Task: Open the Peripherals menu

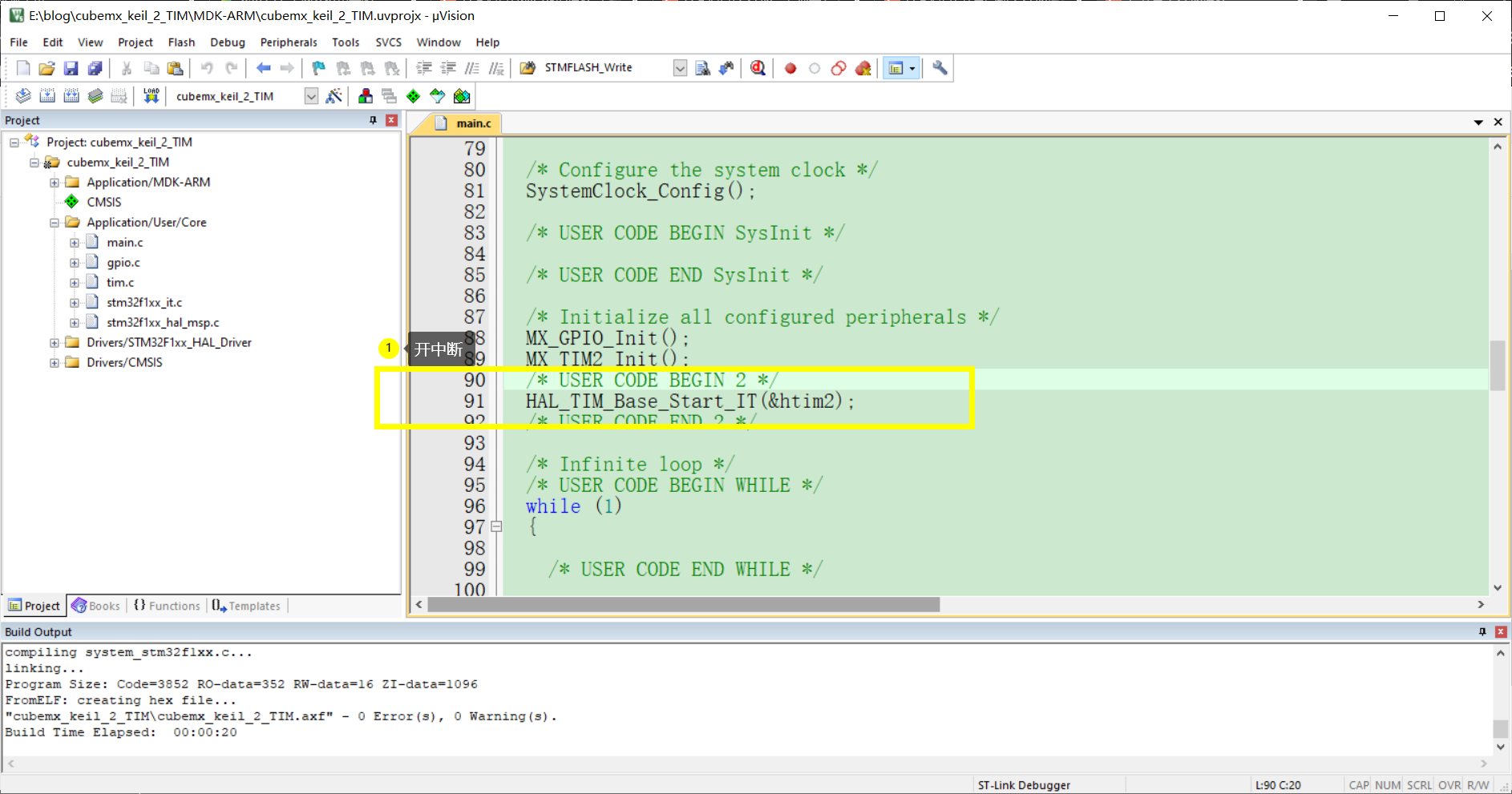Action: [x=289, y=42]
